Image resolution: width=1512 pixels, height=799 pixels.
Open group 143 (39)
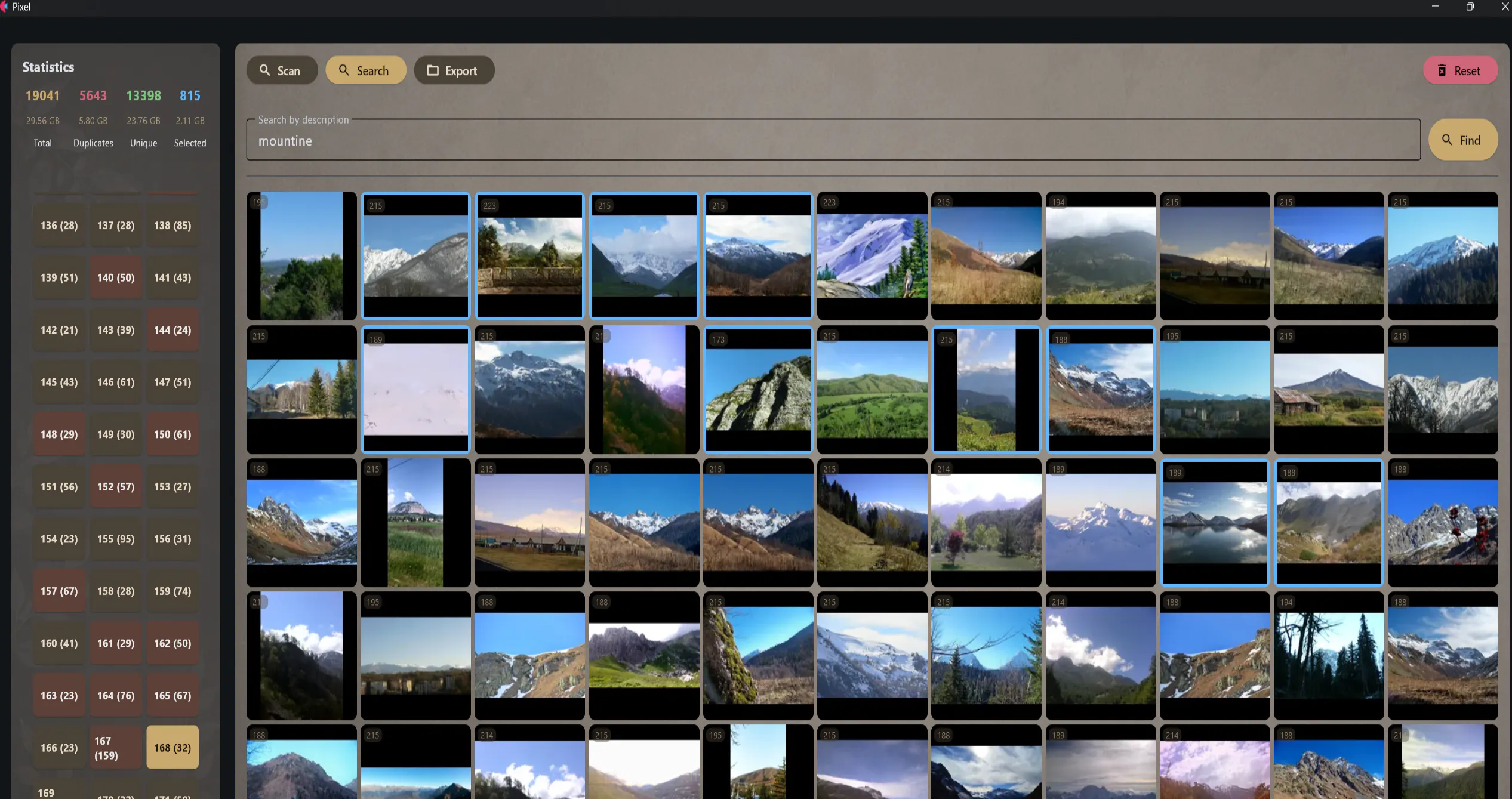point(116,330)
